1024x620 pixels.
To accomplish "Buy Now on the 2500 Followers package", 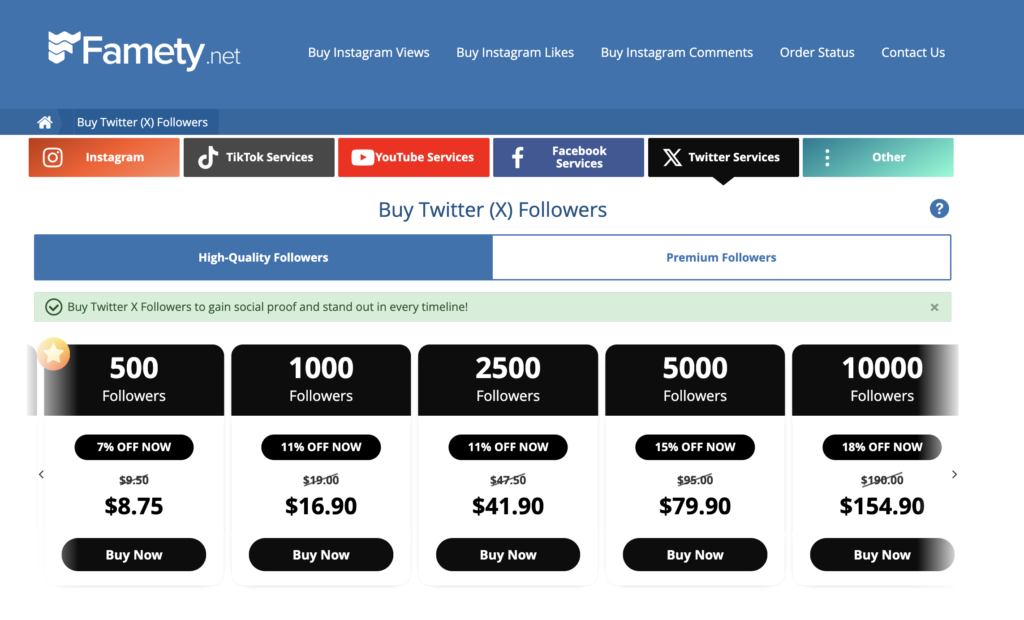I will [507, 554].
